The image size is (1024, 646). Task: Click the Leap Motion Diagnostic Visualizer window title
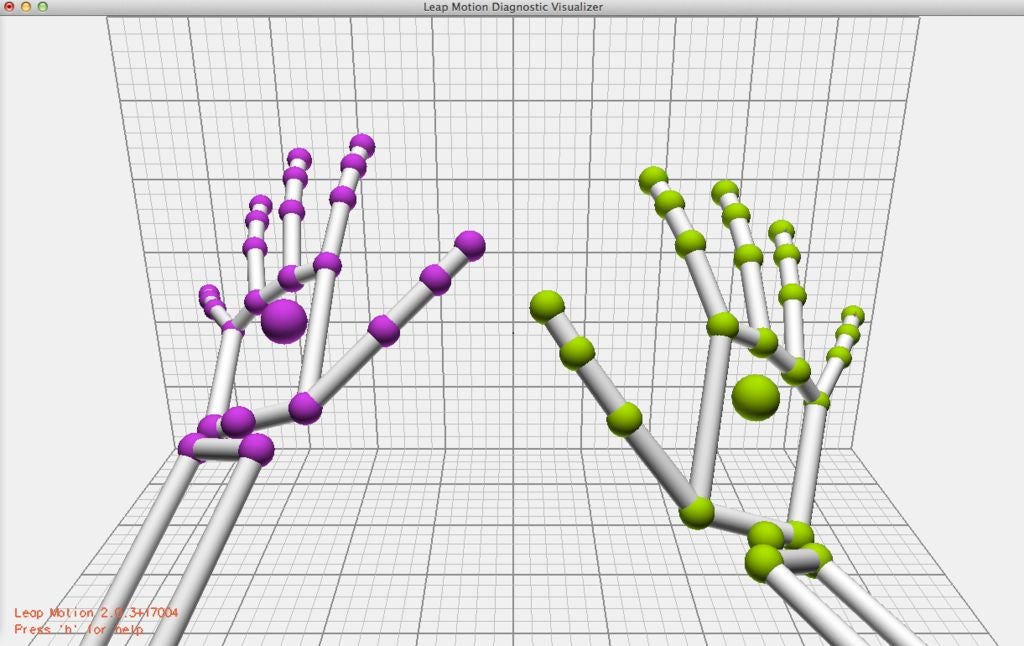(x=512, y=7)
